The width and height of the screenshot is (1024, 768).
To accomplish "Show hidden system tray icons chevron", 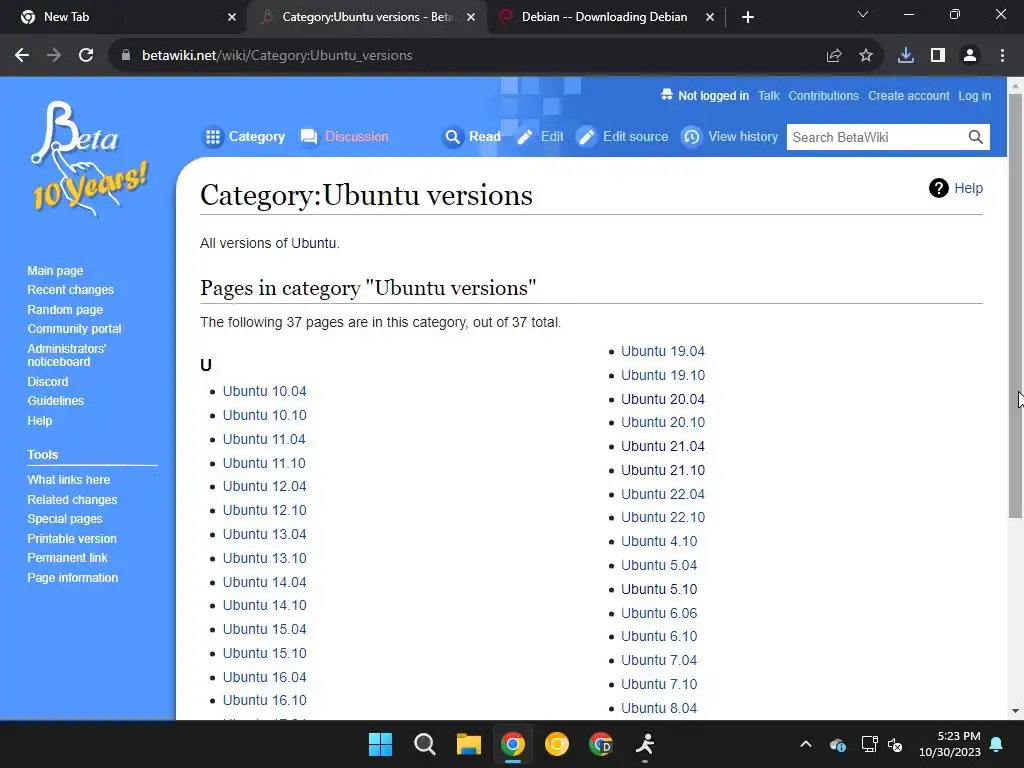I will [806, 744].
